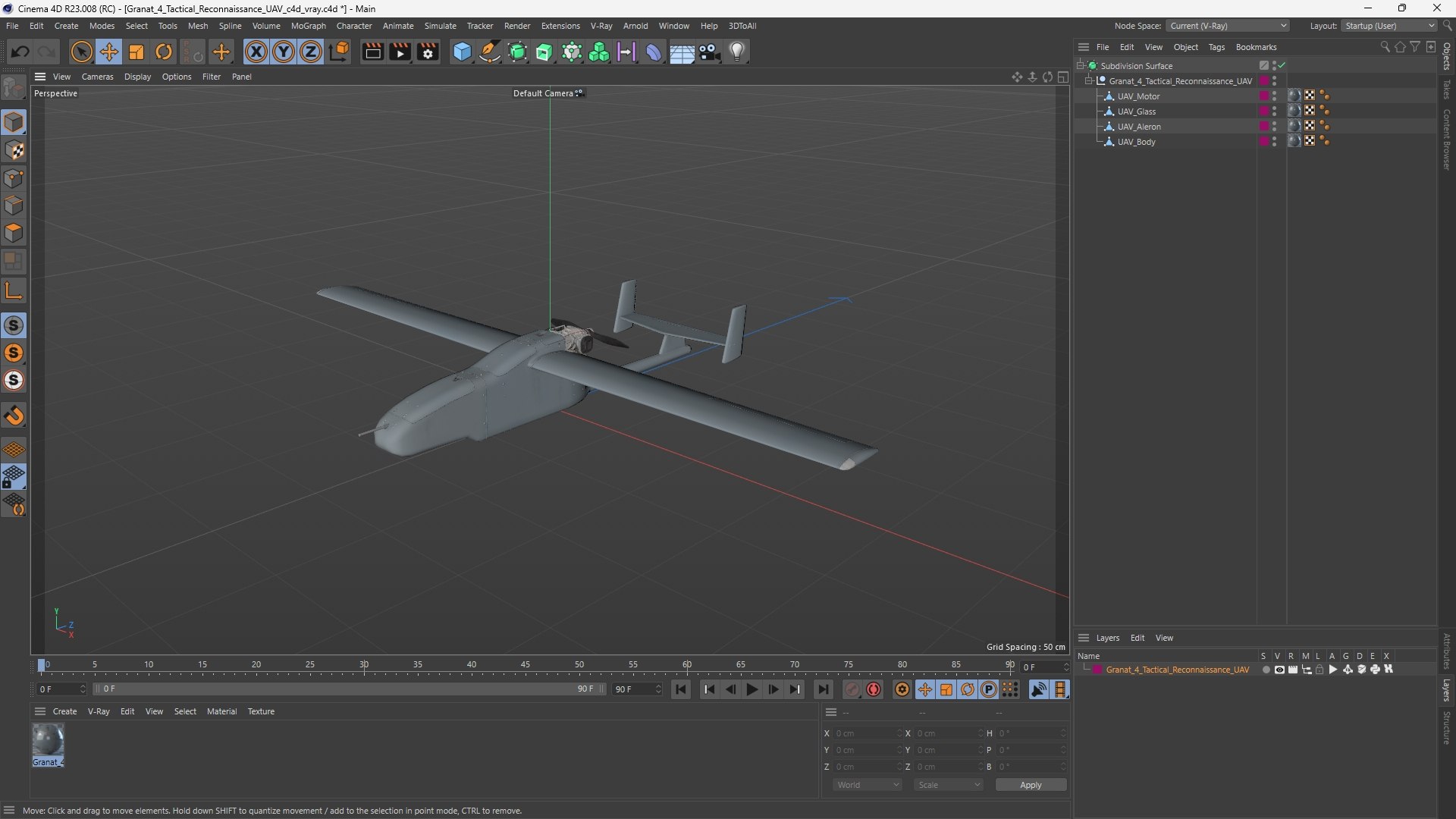Collapse Granat_4_Tactical_Reconnaissance_UAV tree node
Screen dimensions: 1456x819
tap(1089, 81)
